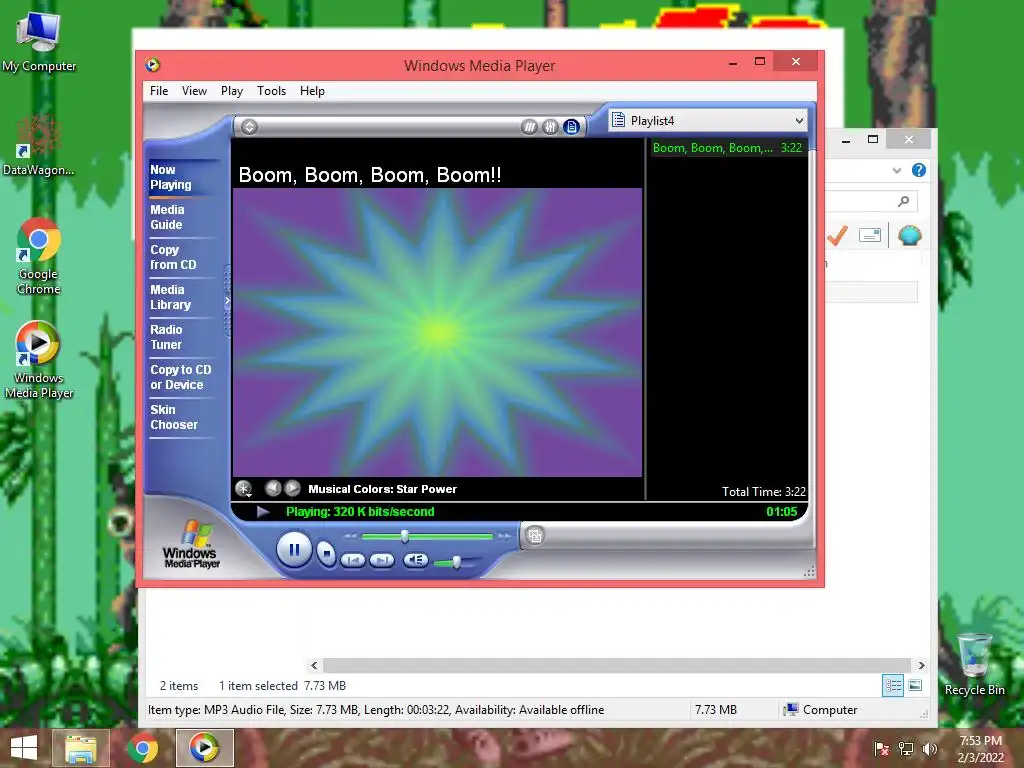Screen dimensions: 1024x768
Task: Click the network icon in system tray
Action: (906, 749)
